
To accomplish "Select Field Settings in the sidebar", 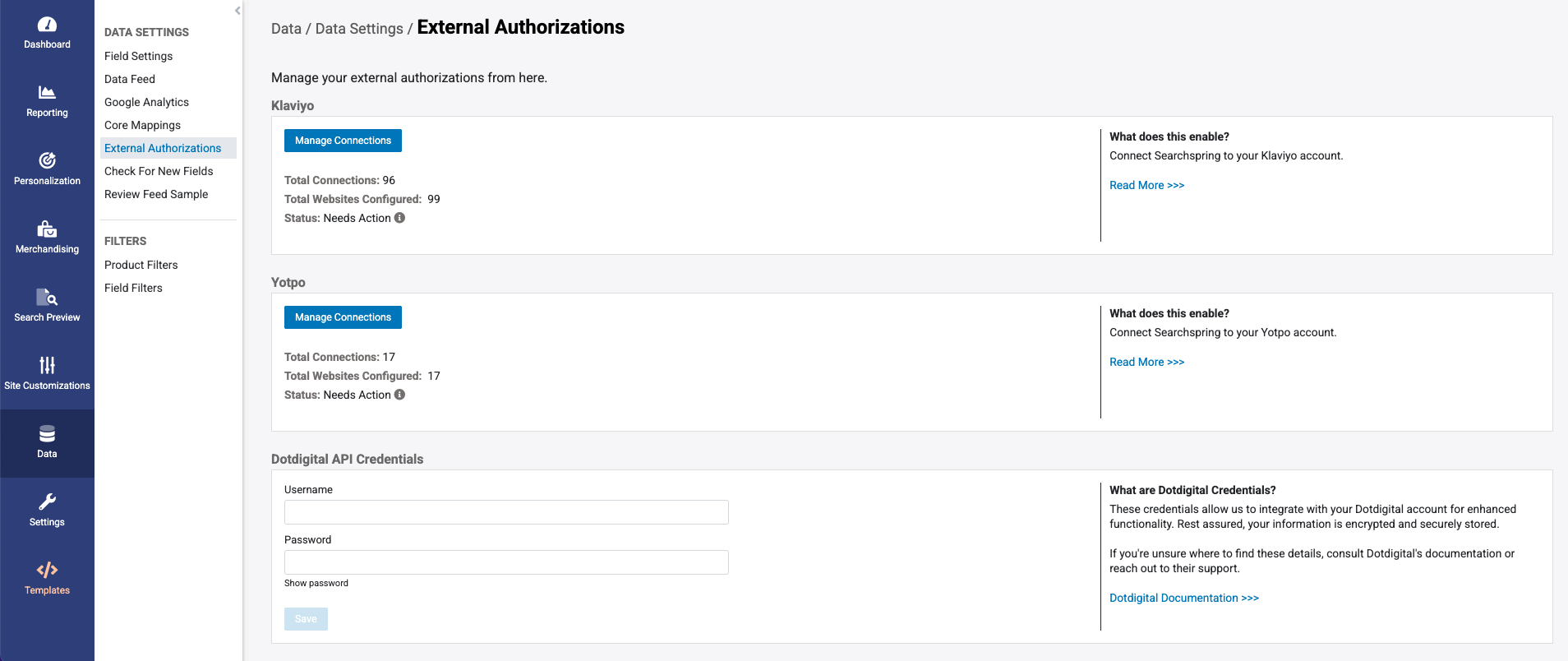I will tap(138, 56).
